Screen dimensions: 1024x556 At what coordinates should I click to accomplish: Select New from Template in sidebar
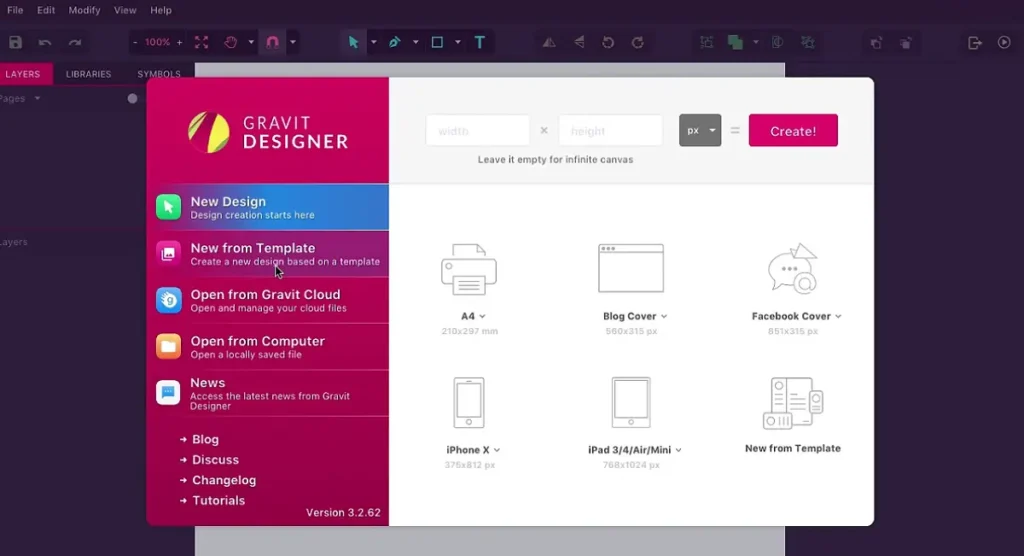268,253
